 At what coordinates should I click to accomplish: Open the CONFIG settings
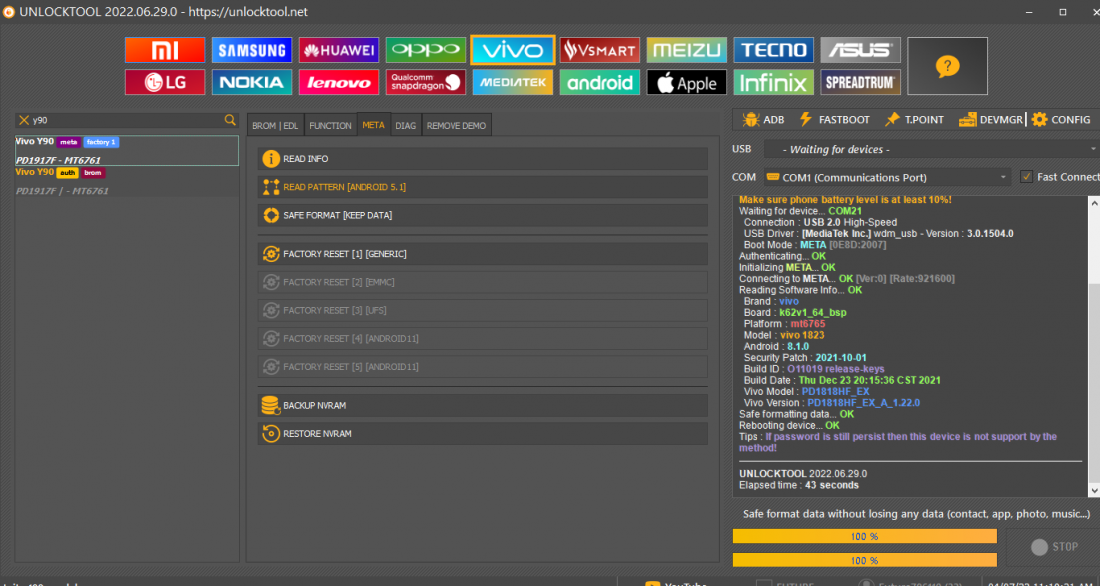(x=1061, y=119)
